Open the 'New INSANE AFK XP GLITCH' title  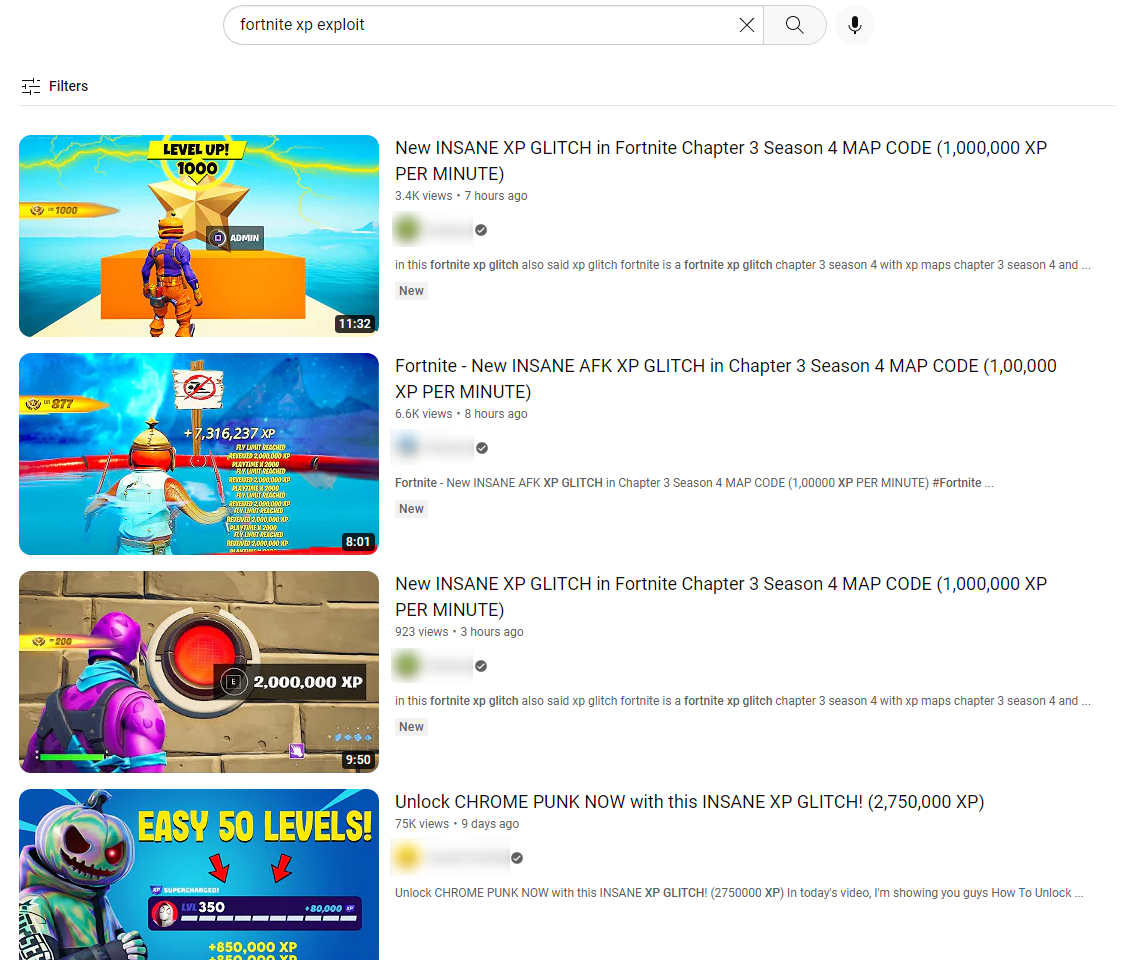(x=725, y=379)
